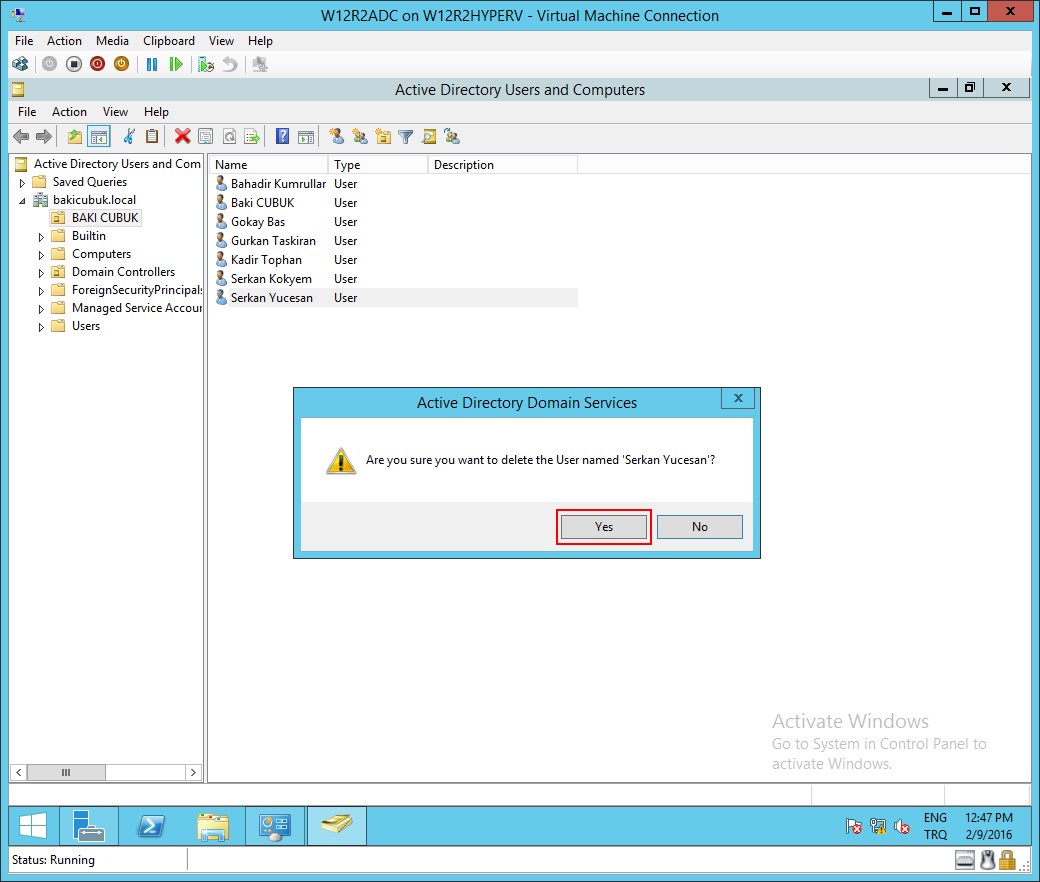Click the green Reset VM icon

[176, 64]
